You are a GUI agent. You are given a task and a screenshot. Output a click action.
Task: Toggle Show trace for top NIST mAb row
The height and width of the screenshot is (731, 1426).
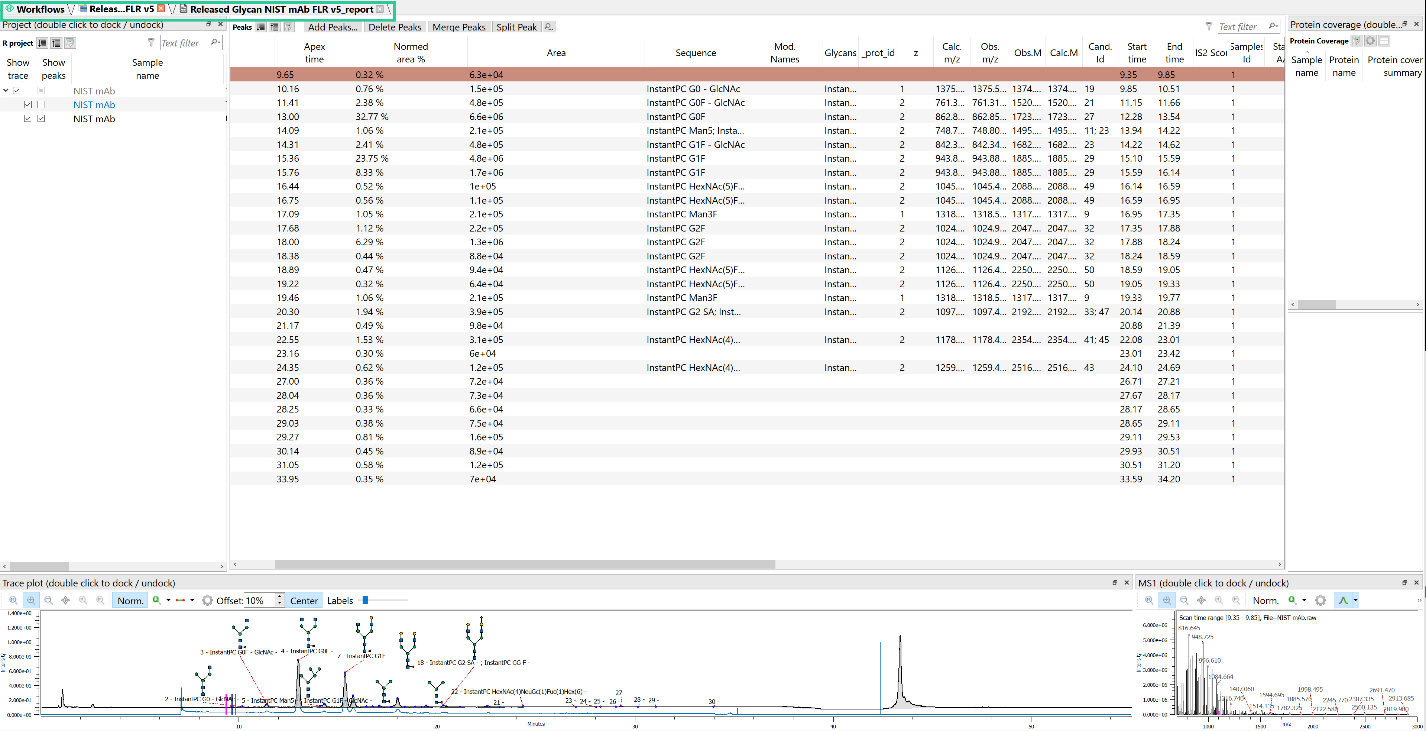[x=16, y=91]
